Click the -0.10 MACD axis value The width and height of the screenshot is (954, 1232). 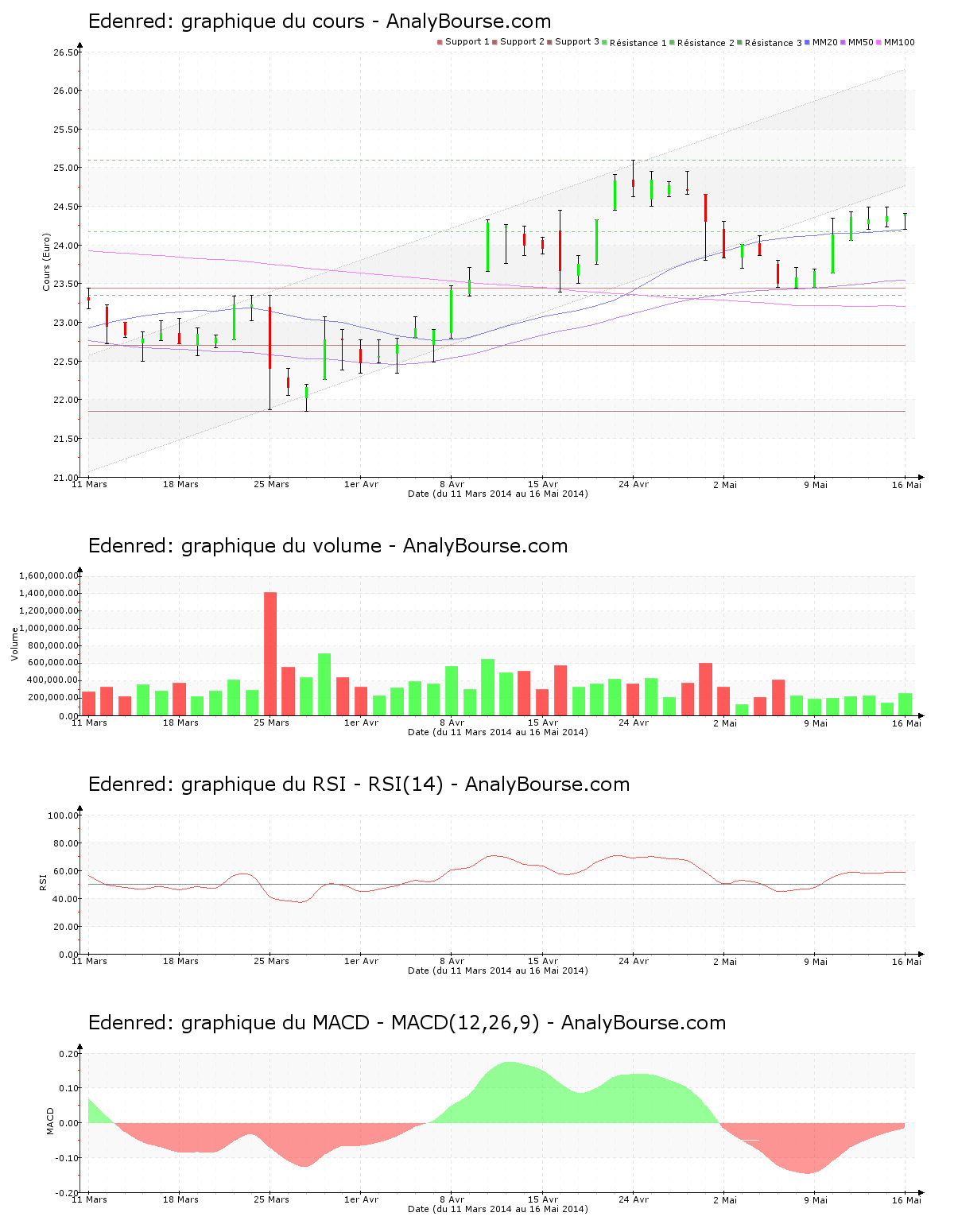pos(68,1158)
